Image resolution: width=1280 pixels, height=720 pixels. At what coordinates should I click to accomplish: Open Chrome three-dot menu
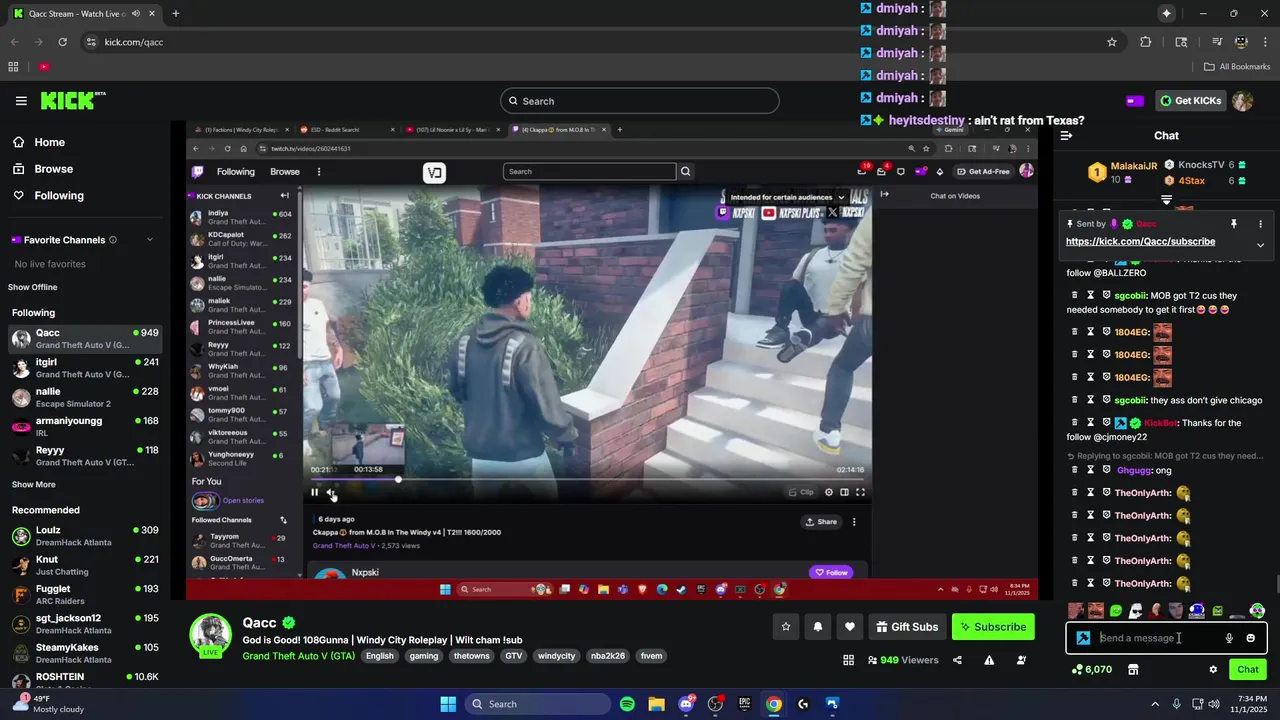click(x=1264, y=42)
